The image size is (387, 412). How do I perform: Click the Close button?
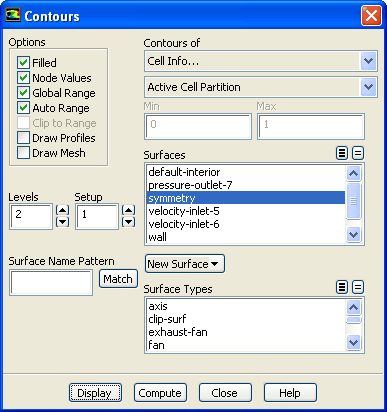pos(225,393)
